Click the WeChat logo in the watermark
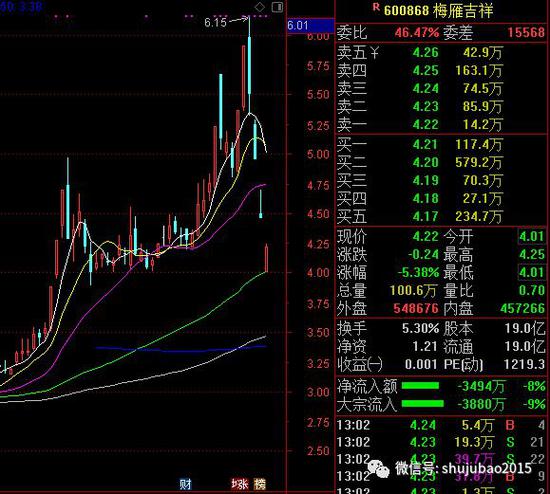 (x=378, y=469)
